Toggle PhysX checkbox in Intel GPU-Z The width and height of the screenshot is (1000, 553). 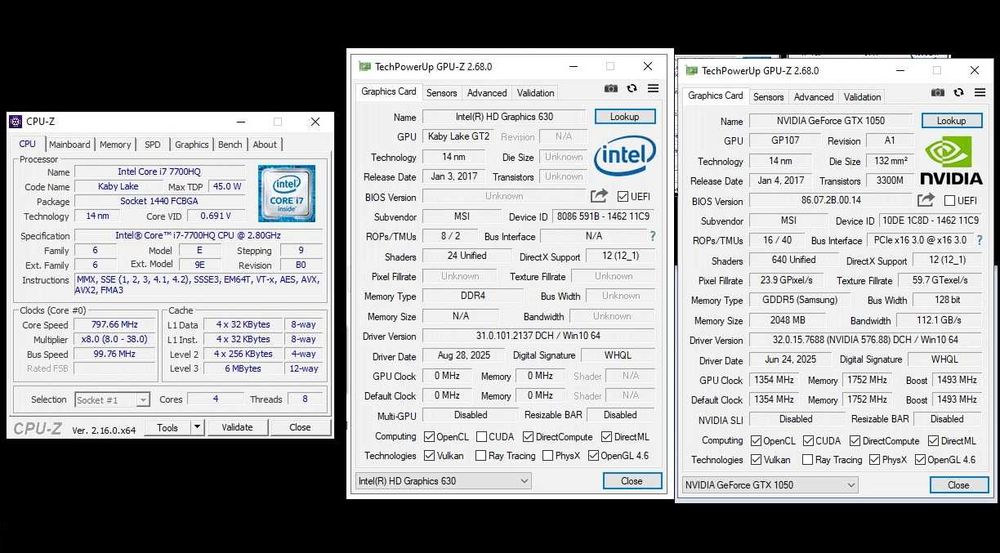pyautogui.click(x=547, y=456)
